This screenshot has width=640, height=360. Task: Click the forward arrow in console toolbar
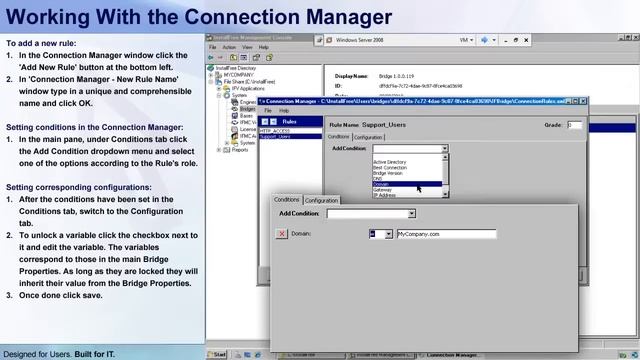(220, 58)
